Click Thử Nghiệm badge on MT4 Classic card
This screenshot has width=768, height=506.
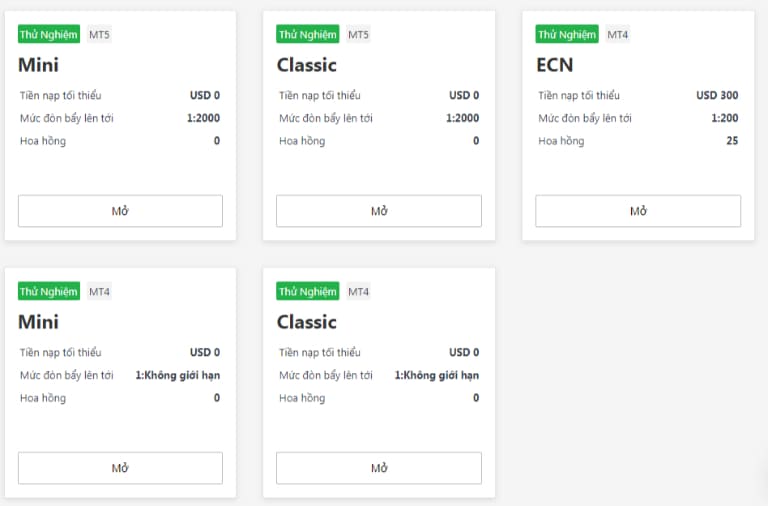click(x=307, y=292)
